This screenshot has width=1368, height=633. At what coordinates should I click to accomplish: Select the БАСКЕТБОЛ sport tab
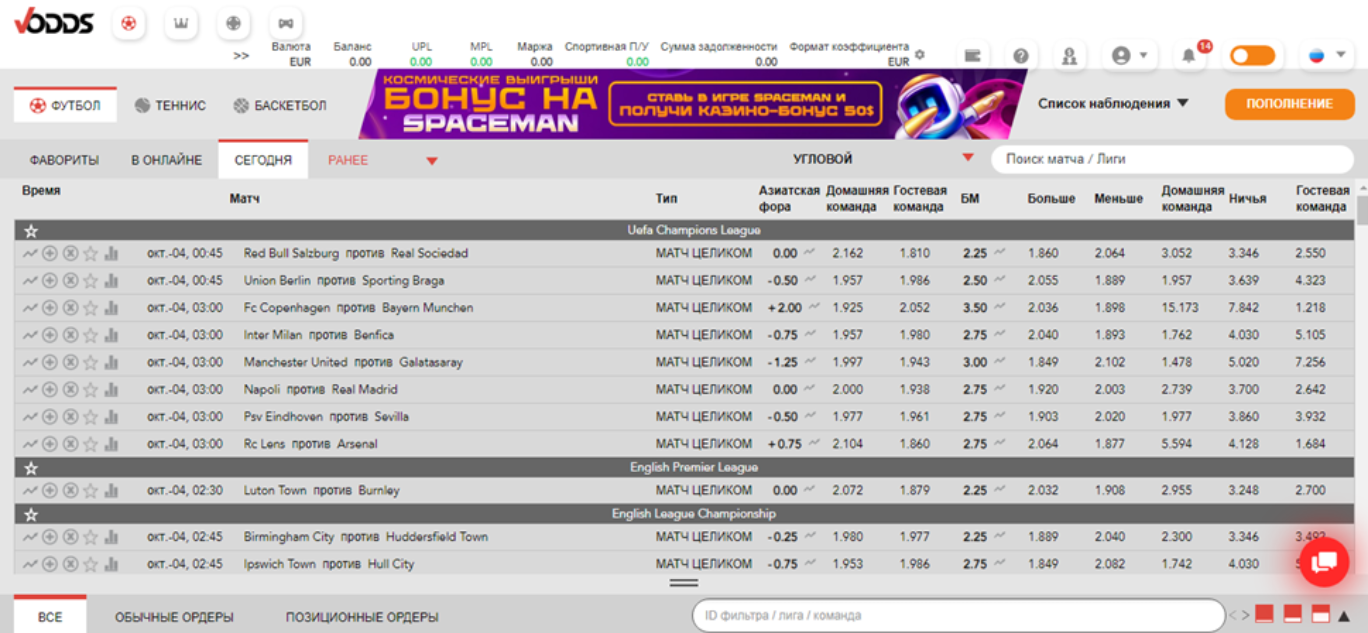pyautogui.click(x=280, y=105)
